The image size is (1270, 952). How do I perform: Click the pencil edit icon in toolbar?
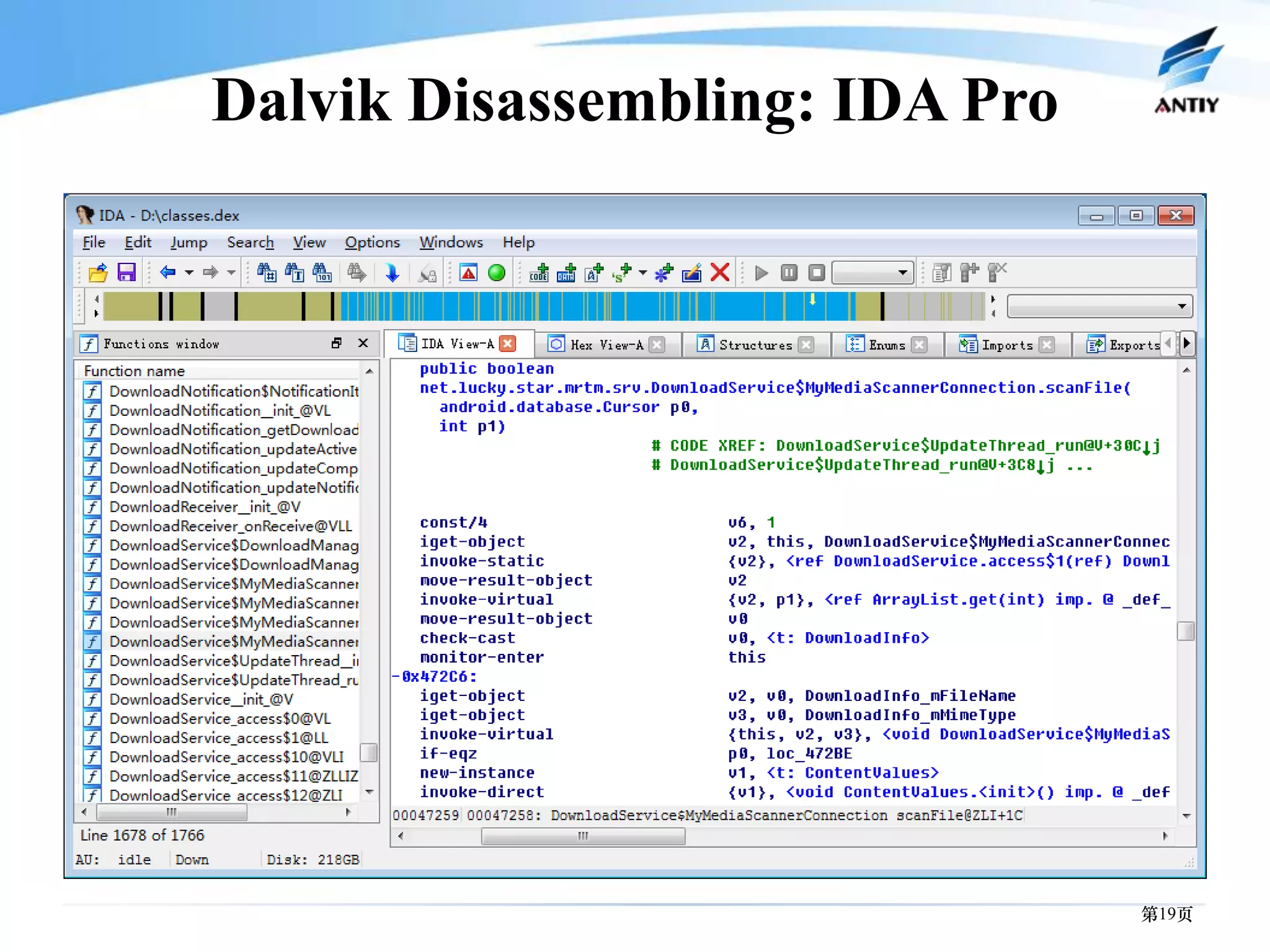pyautogui.click(x=691, y=273)
